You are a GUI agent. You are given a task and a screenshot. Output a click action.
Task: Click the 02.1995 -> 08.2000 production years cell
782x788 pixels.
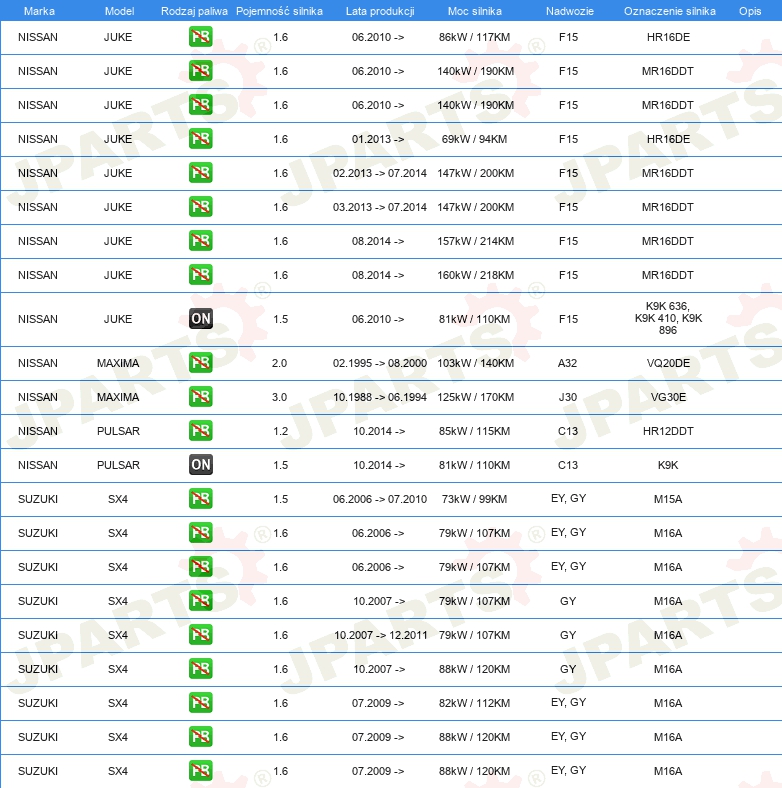379,363
